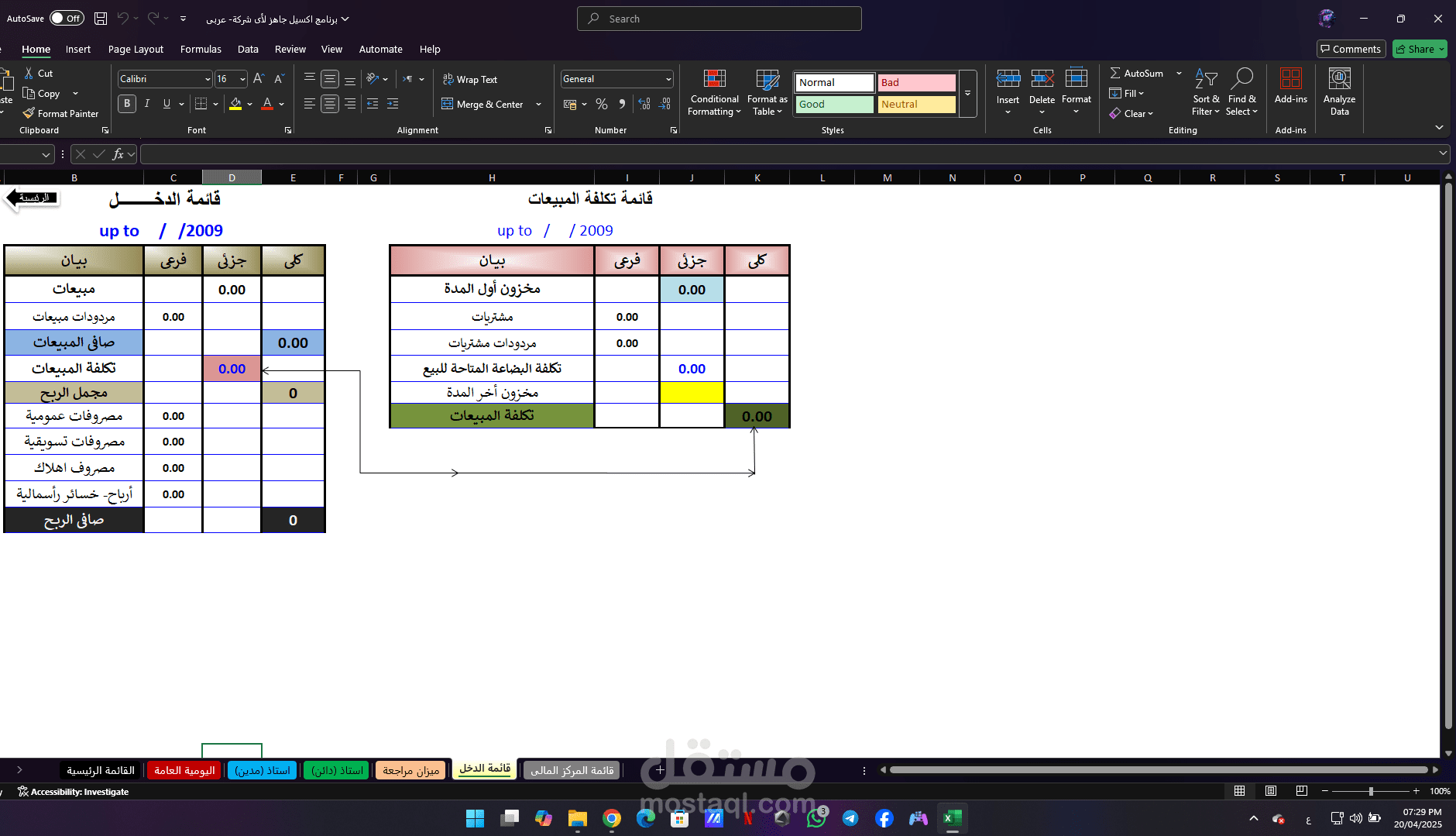The image size is (1456, 836).
Task: Click the Format cells icon
Action: click(1077, 79)
